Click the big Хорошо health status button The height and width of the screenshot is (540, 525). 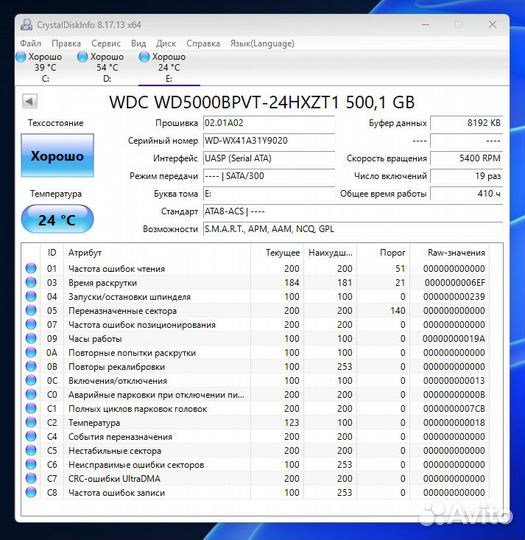[58, 156]
